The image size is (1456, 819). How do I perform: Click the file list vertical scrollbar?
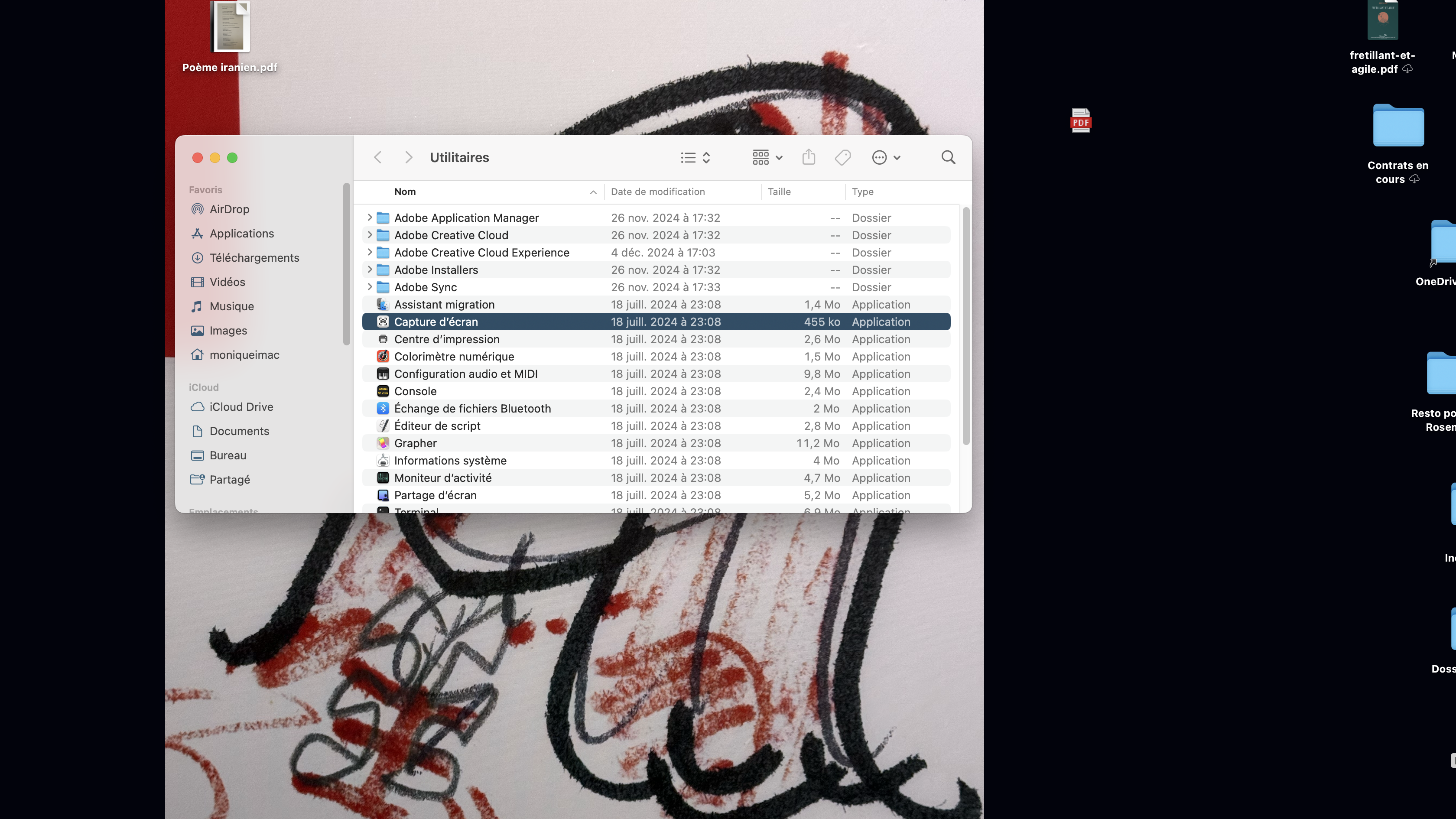coord(966,326)
